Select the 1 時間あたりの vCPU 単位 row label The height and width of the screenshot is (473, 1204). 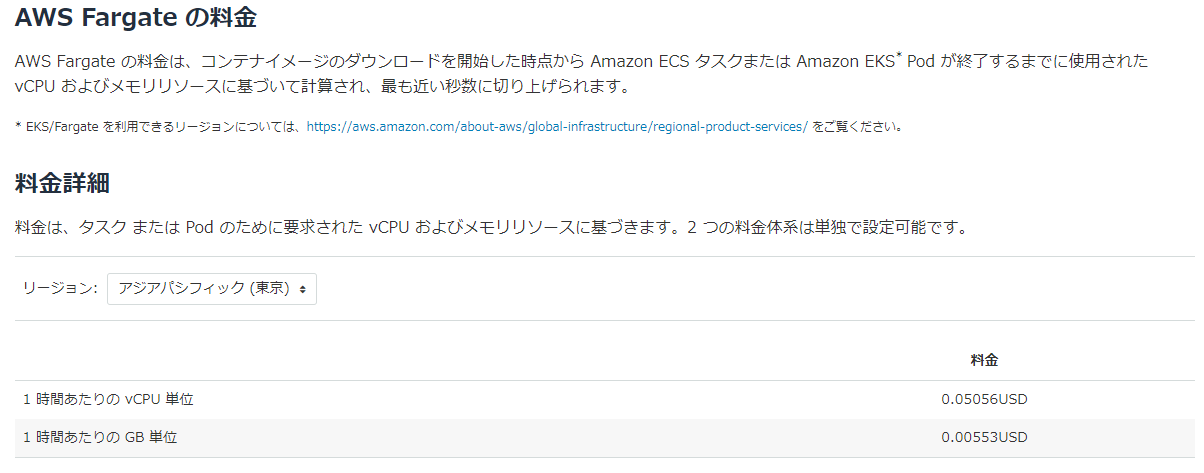coord(108,399)
